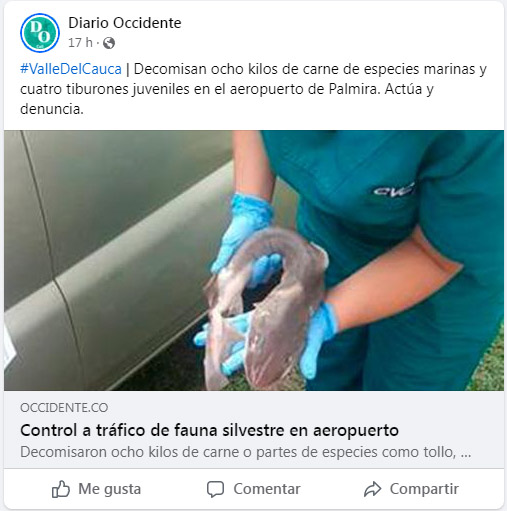Click the post caption about tiburones juveniles
This screenshot has width=507, height=511.
pos(253,89)
